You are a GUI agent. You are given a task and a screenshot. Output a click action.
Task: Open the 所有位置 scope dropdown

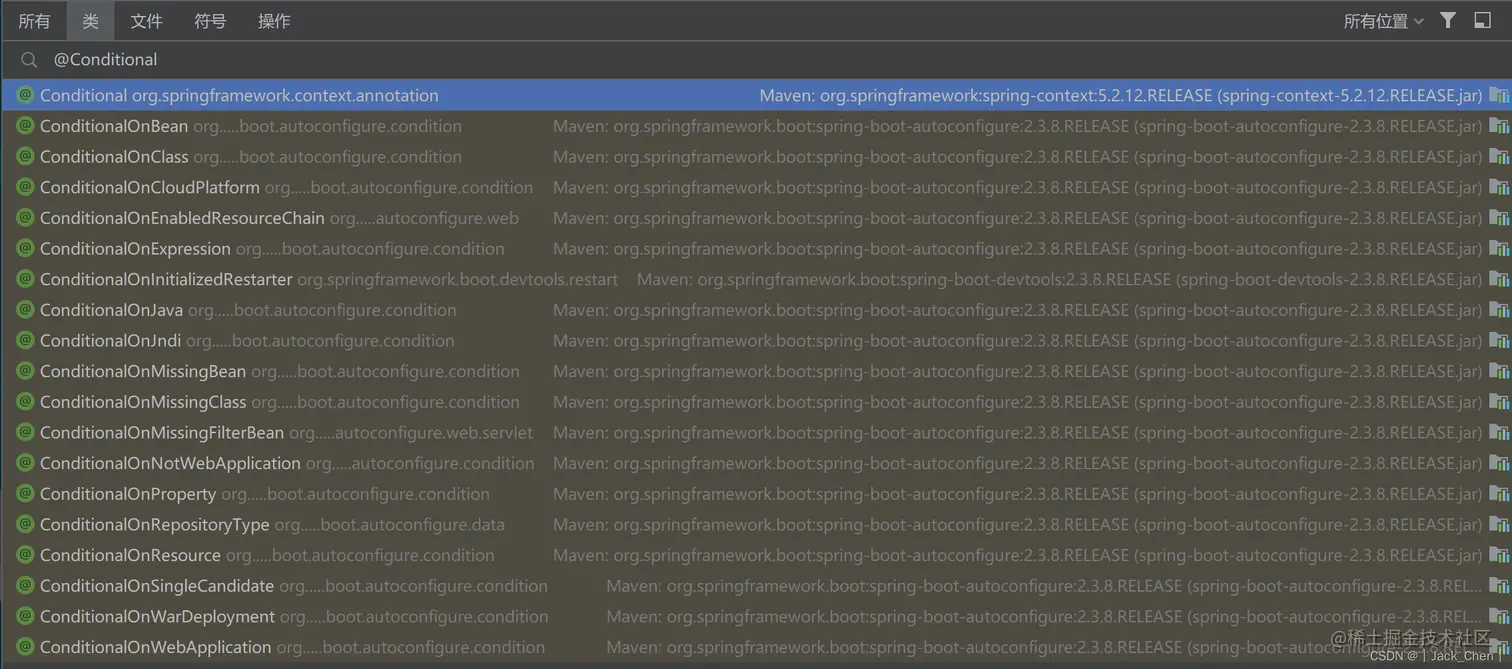1383,21
